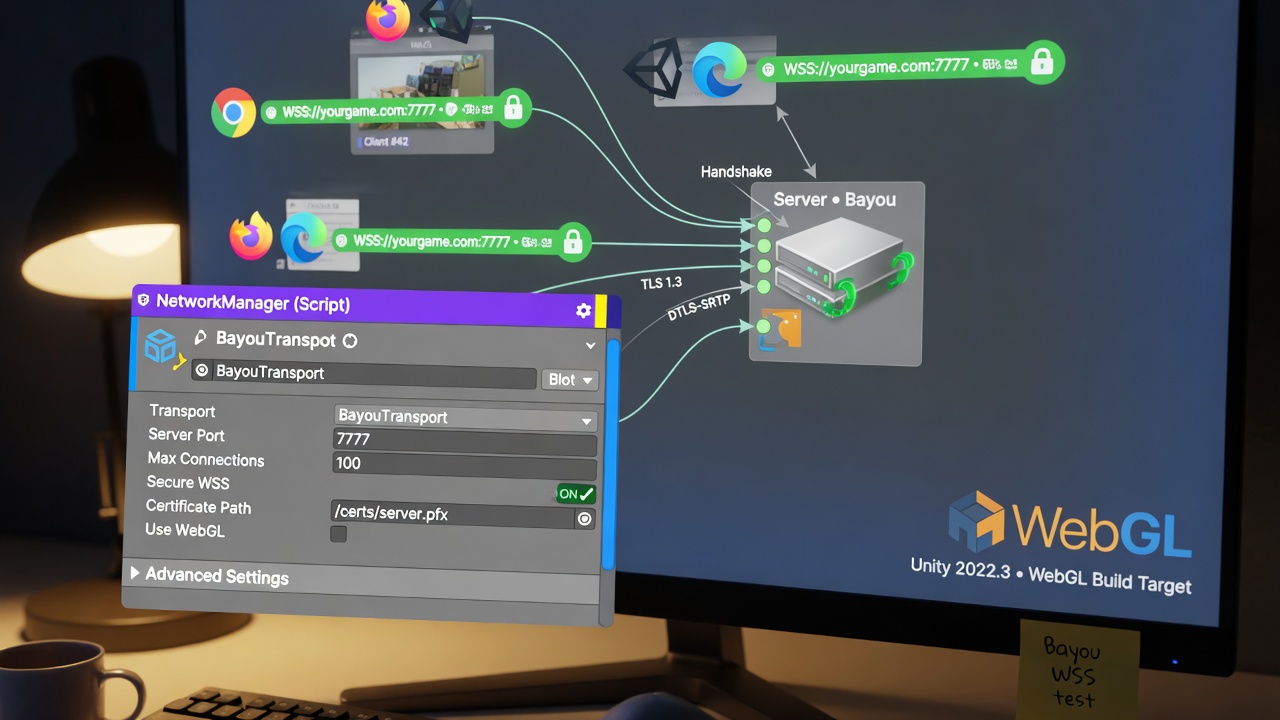Click the Max Connections field showing 100
1280x720 pixels.
(x=465, y=465)
